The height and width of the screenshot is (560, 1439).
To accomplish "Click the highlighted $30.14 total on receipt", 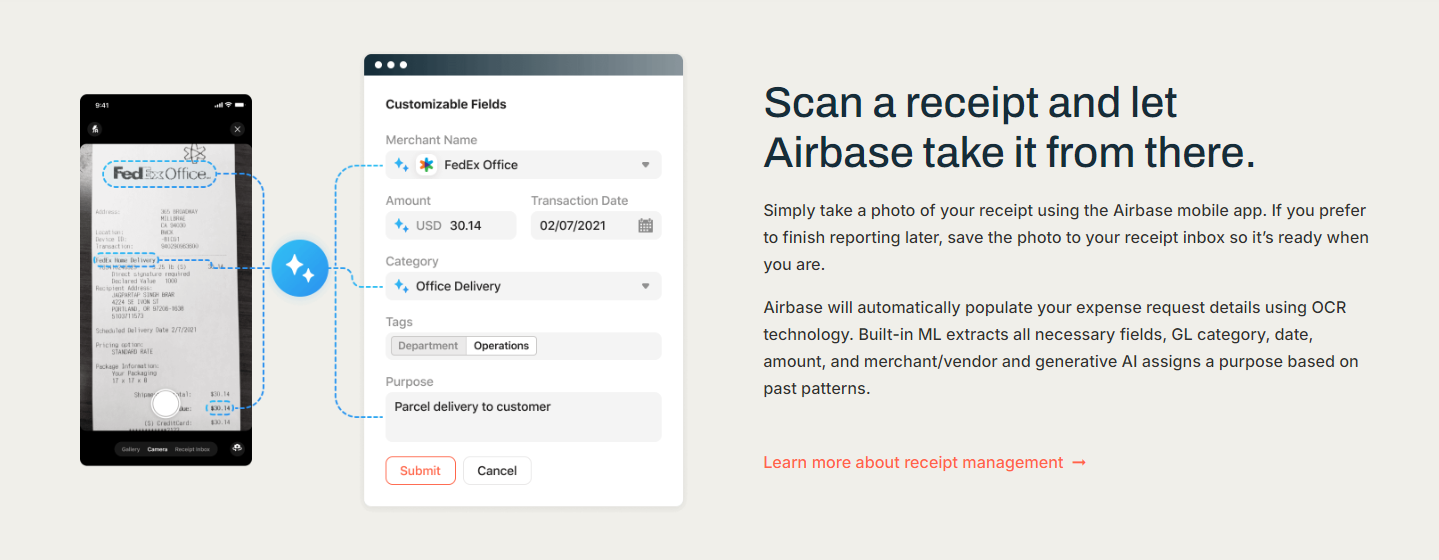I will pyautogui.click(x=220, y=408).
